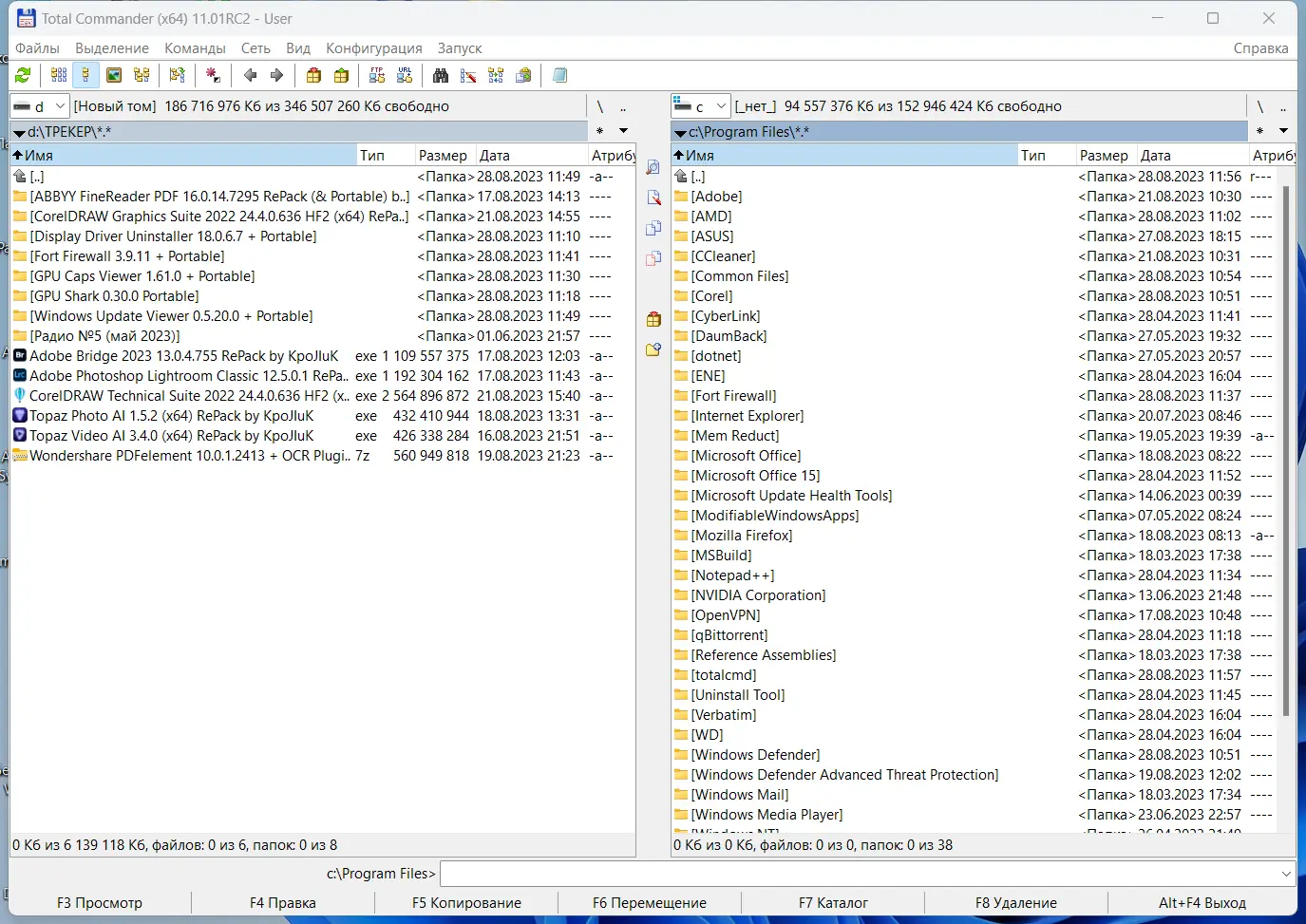Click the F6 Перемещение button
Image resolution: width=1306 pixels, height=924 pixels.
(x=650, y=903)
